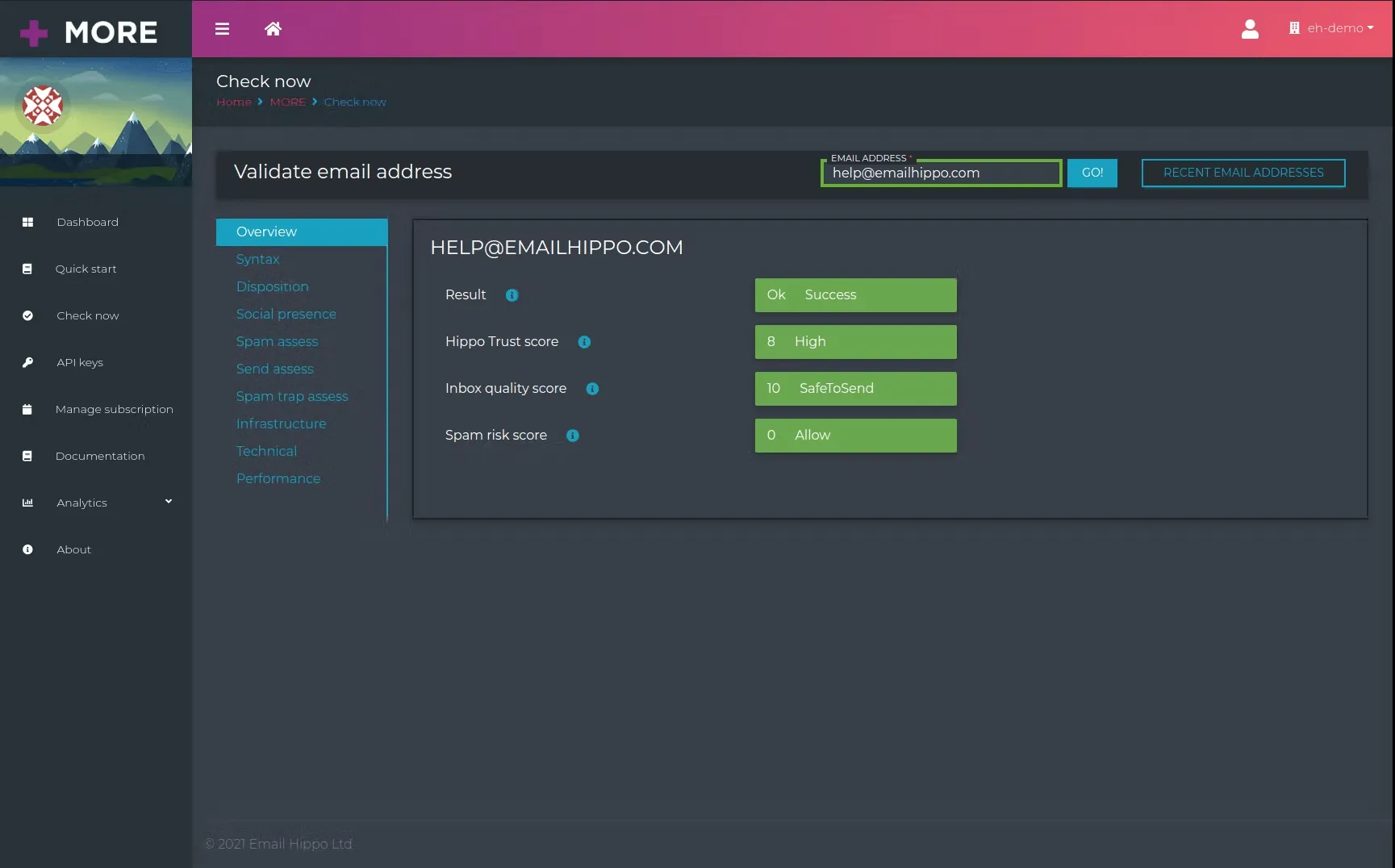This screenshot has height=868, width=1395.
Task: Click the About info icon in sidebar
Action: tap(27, 549)
